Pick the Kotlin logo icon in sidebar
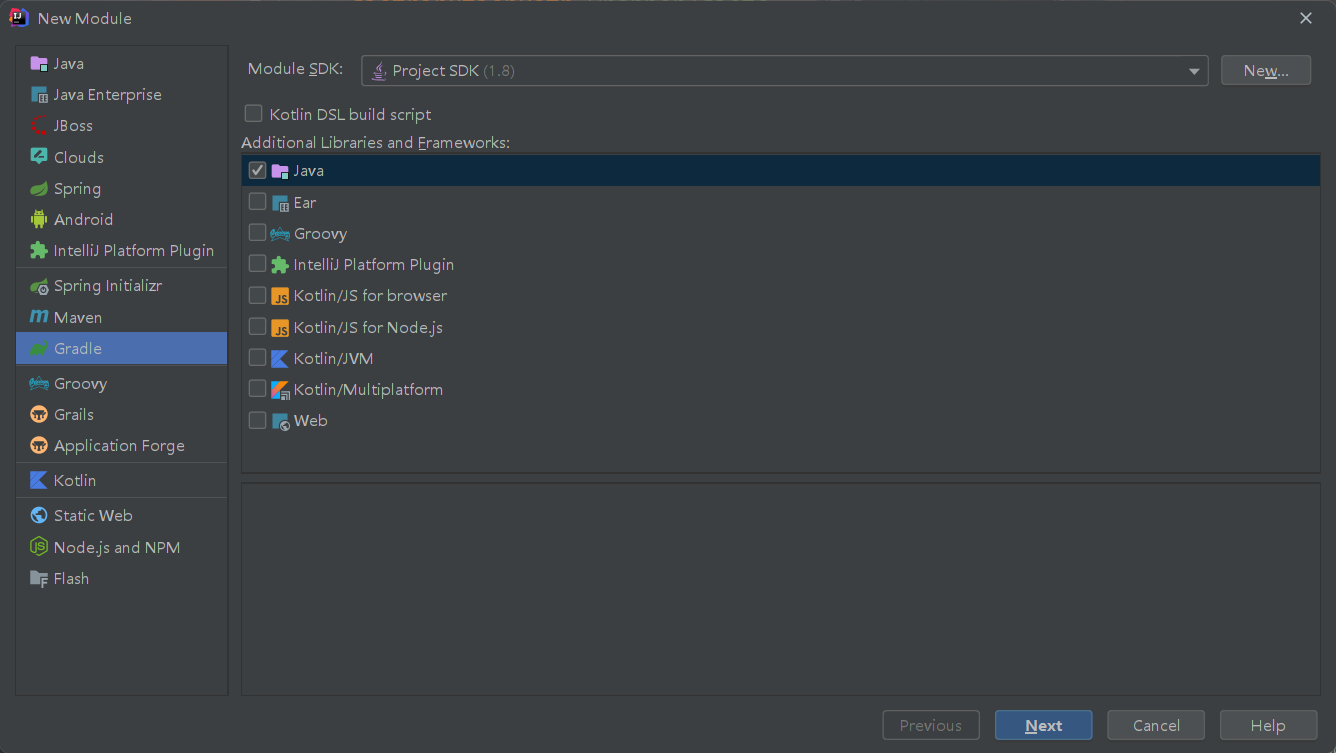Viewport: 1336px width, 753px height. (39, 480)
